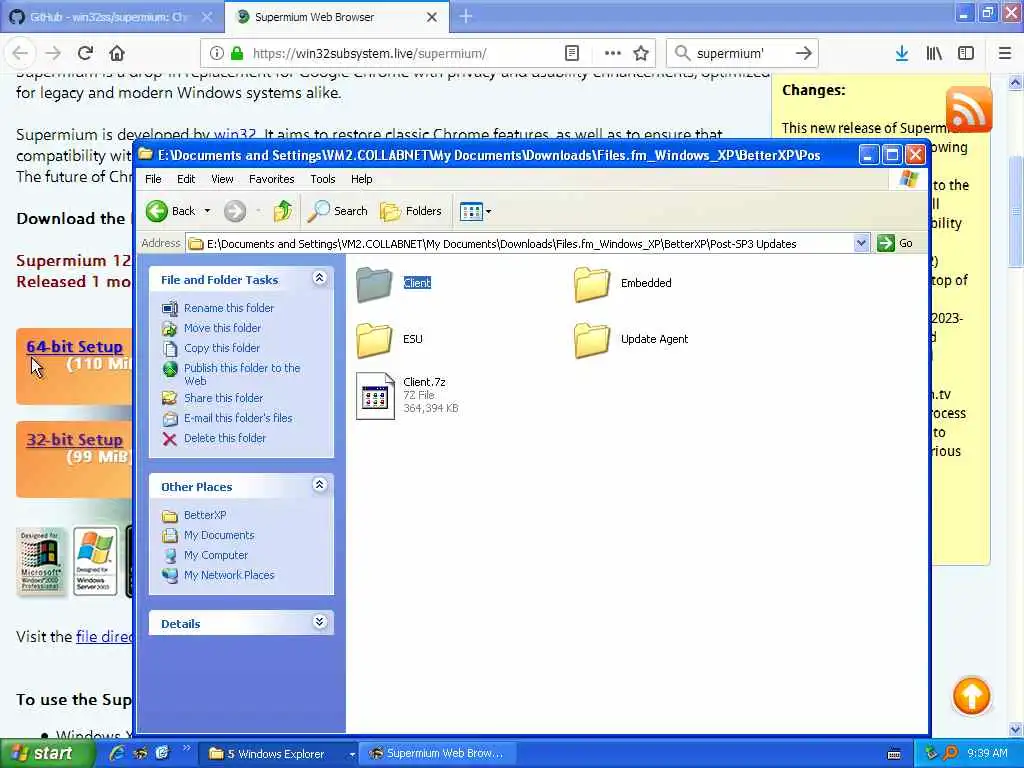Open Firefox downloads panel
Screen dimensions: 1024x768
click(x=902, y=53)
